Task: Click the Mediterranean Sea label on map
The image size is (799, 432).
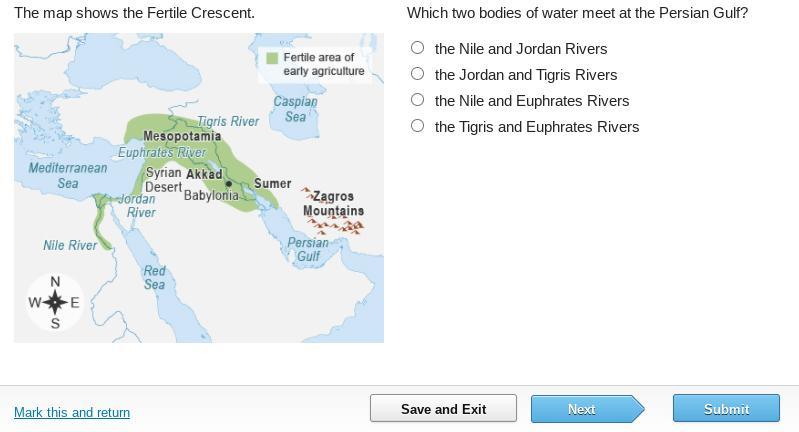Action: click(x=67, y=175)
